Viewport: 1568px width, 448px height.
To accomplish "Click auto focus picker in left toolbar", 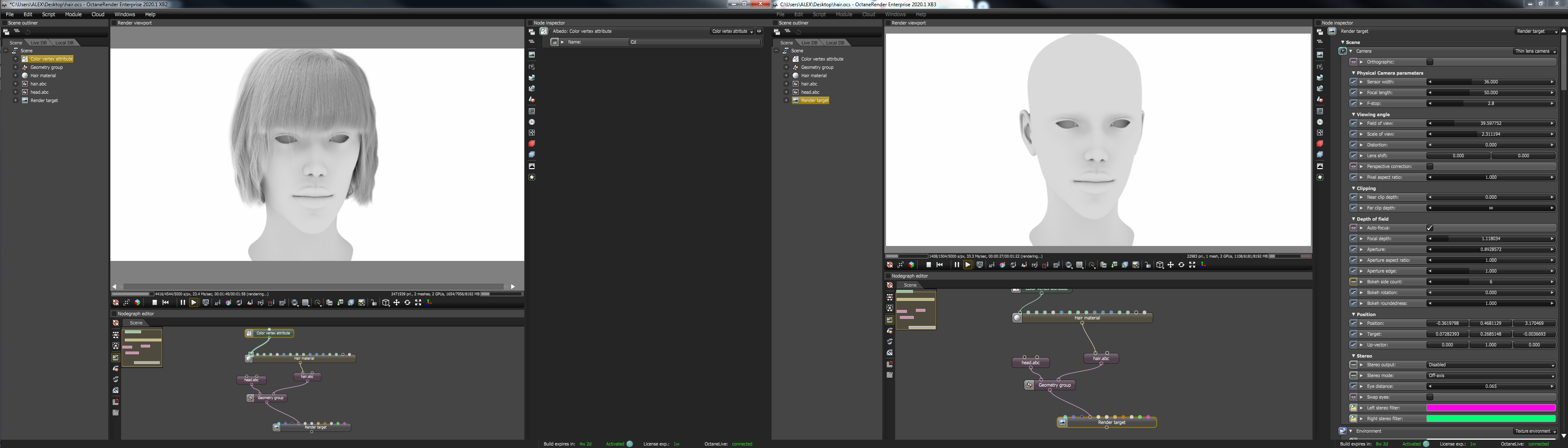I will tap(217, 302).
